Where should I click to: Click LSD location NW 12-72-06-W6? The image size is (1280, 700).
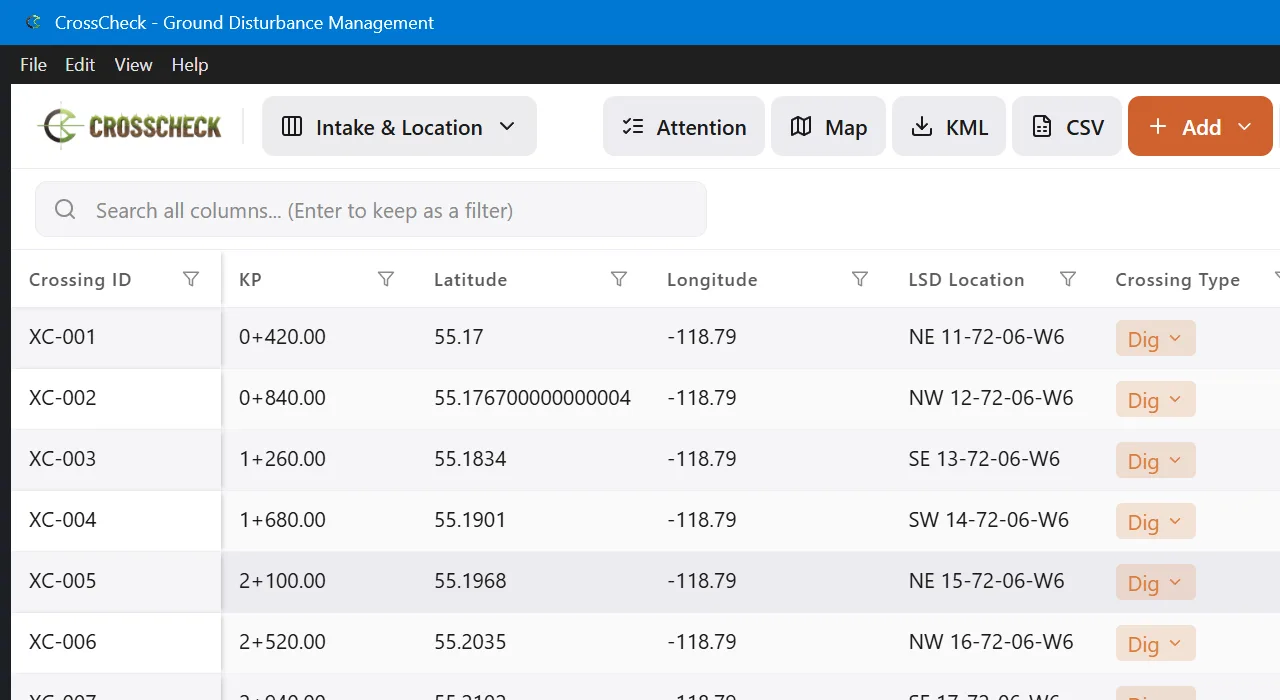pyautogui.click(x=991, y=398)
